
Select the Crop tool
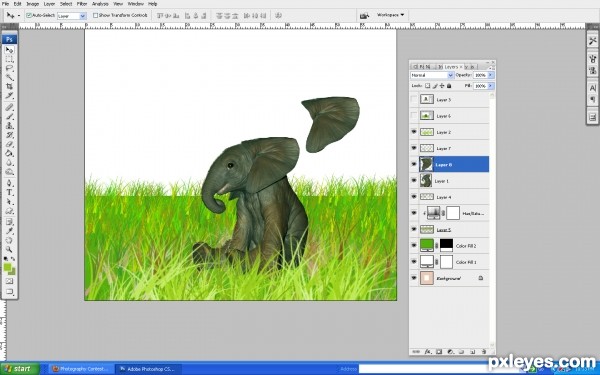click(9, 87)
